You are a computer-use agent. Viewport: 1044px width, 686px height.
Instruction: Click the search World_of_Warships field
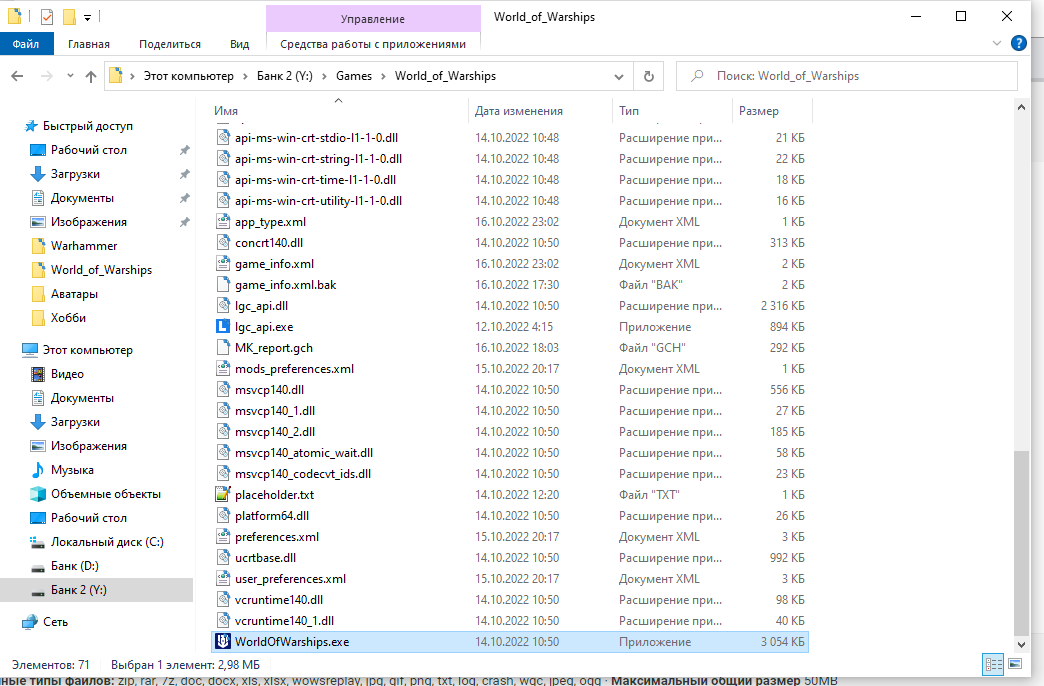847,76
